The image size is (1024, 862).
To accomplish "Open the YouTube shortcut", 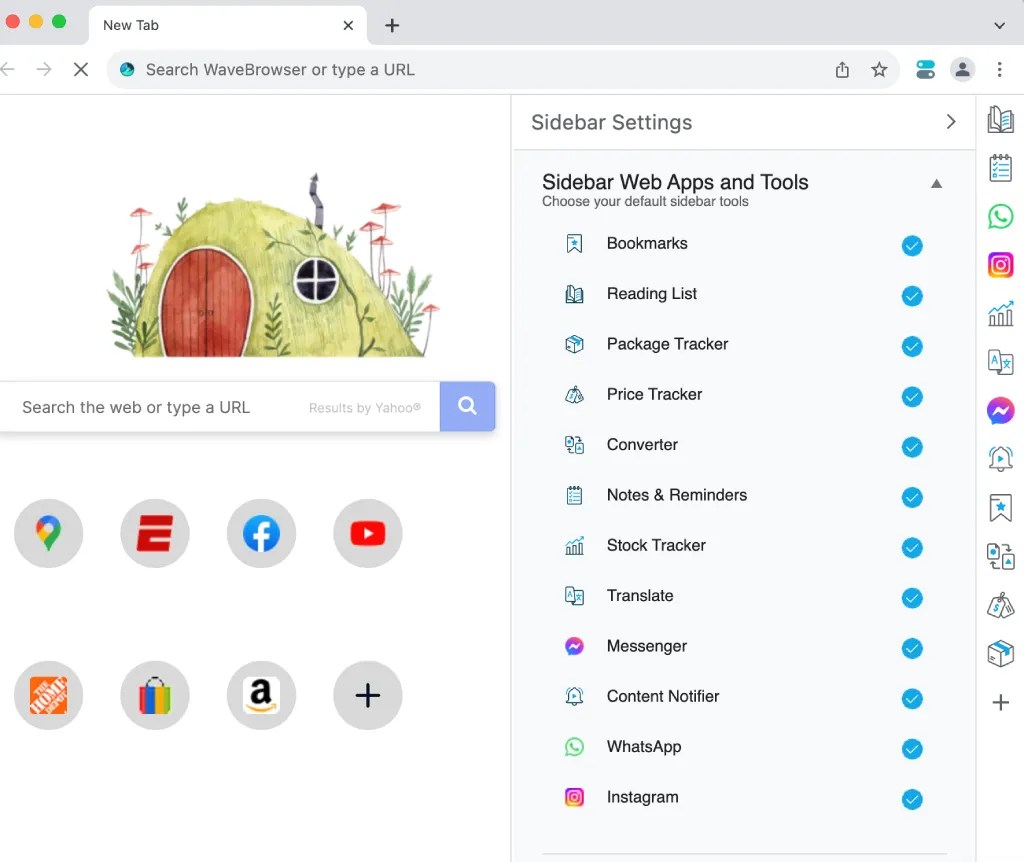I will [x=367, y=533].
